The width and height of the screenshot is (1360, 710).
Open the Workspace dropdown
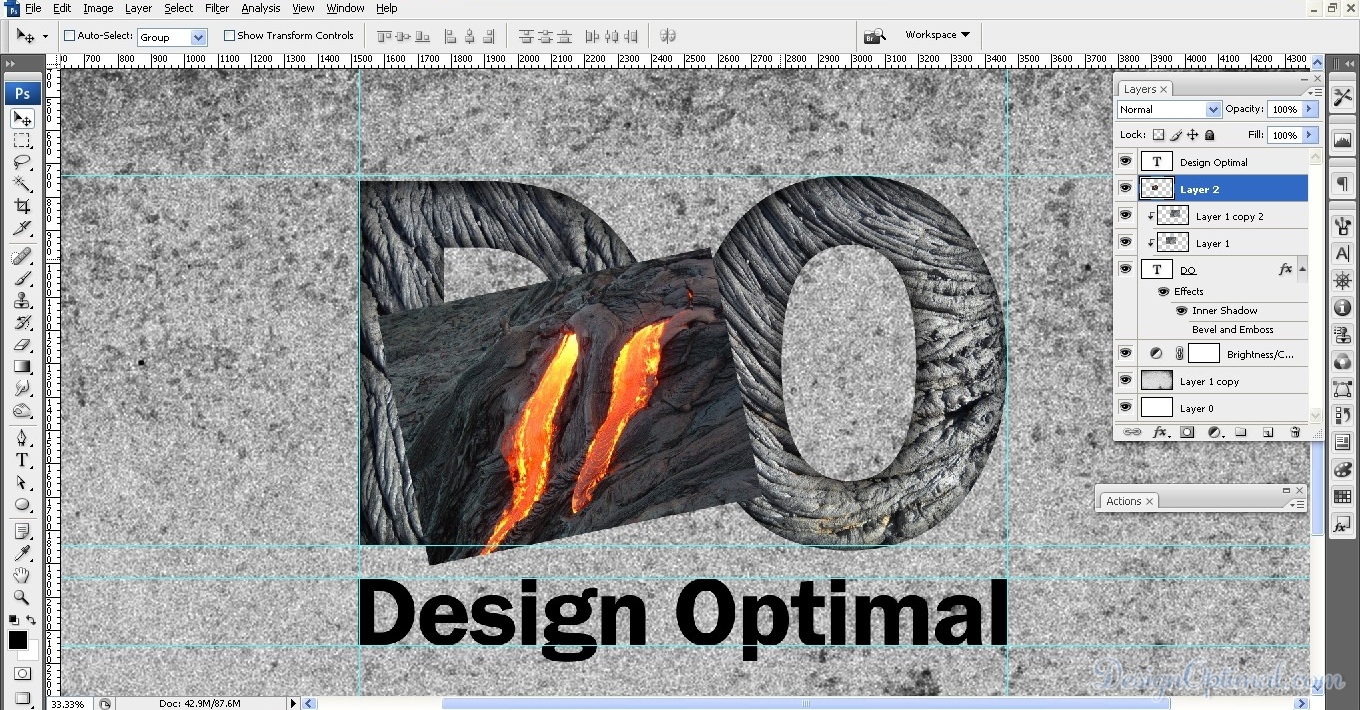pyautogui.click(x=937, y=35)
